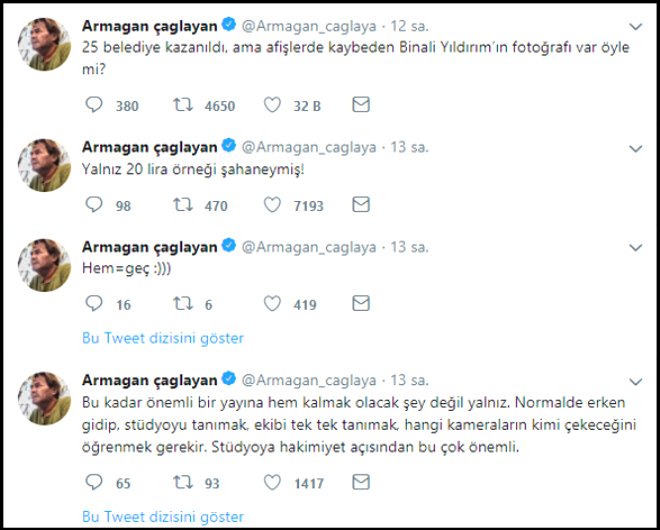The height and width of the screenshot is (530, 660).
Task: Send the 25 belediye tweet via message
Action: click(x=361, y=104)
